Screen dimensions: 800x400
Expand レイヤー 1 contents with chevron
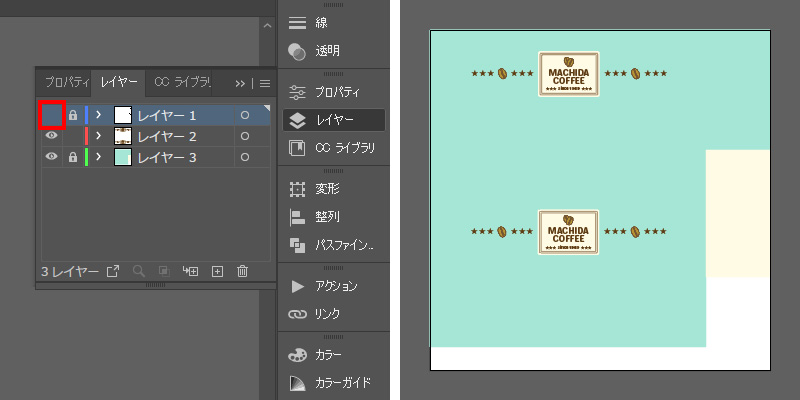[x=99, y=115]
